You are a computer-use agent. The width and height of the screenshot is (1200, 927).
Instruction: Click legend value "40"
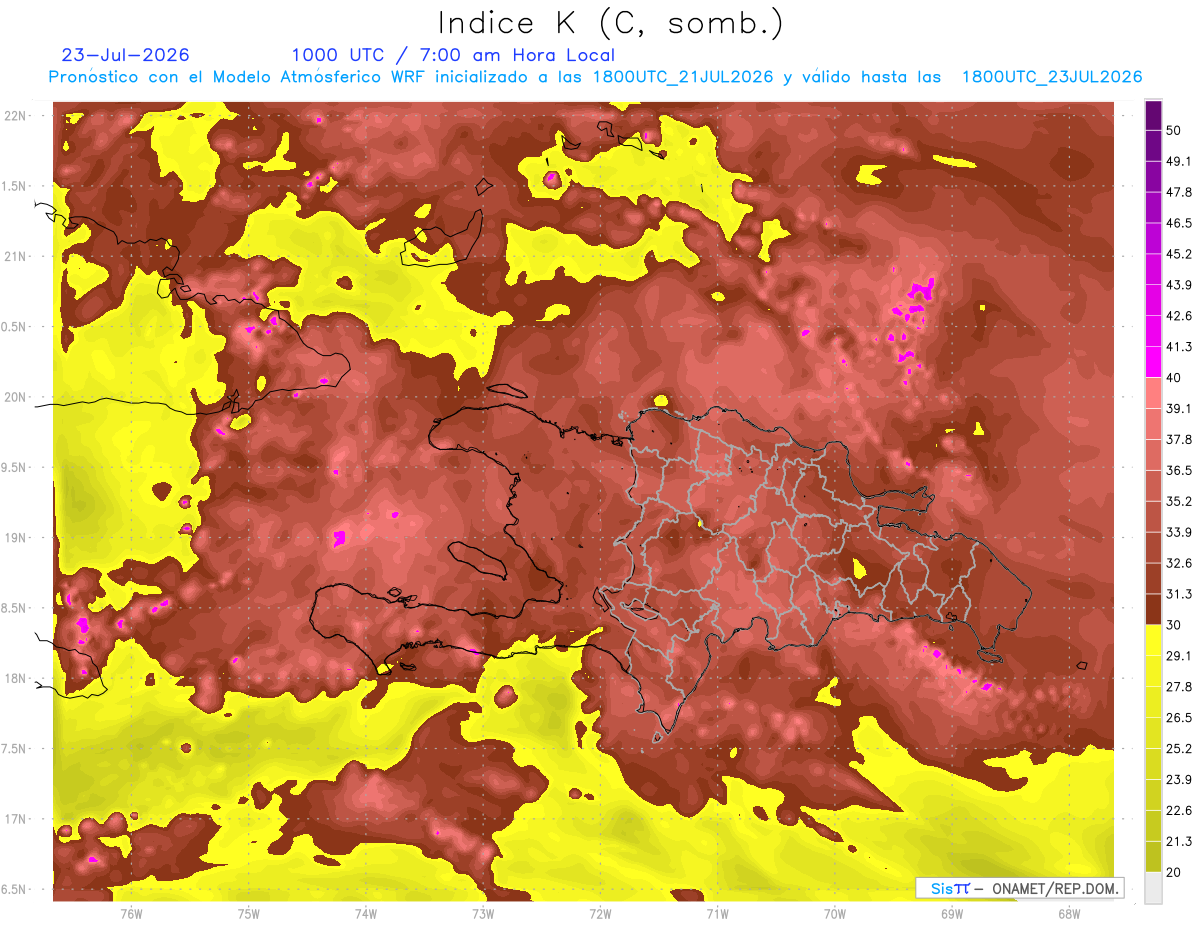point(1174,377)
